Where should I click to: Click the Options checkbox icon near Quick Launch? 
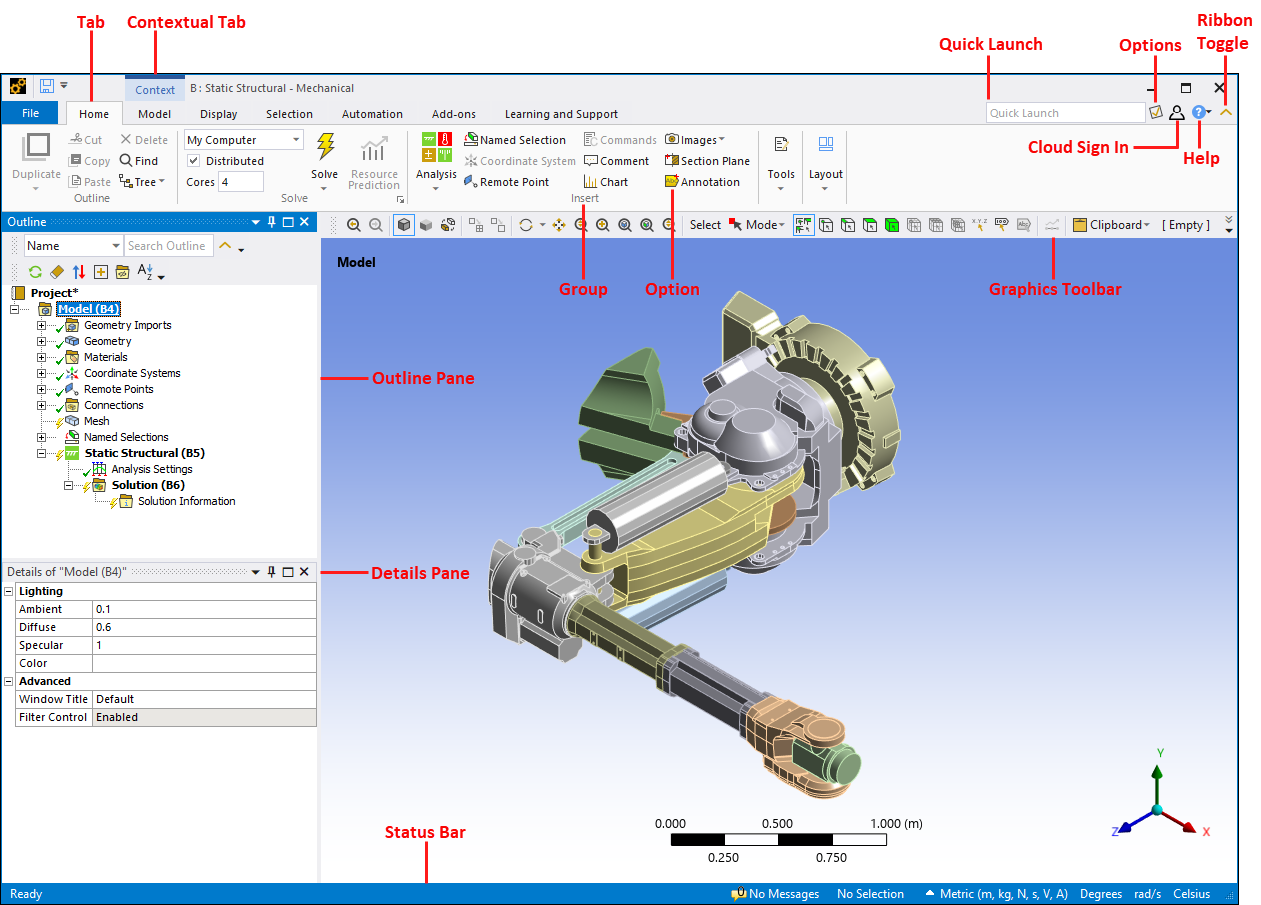(1156, 113)
